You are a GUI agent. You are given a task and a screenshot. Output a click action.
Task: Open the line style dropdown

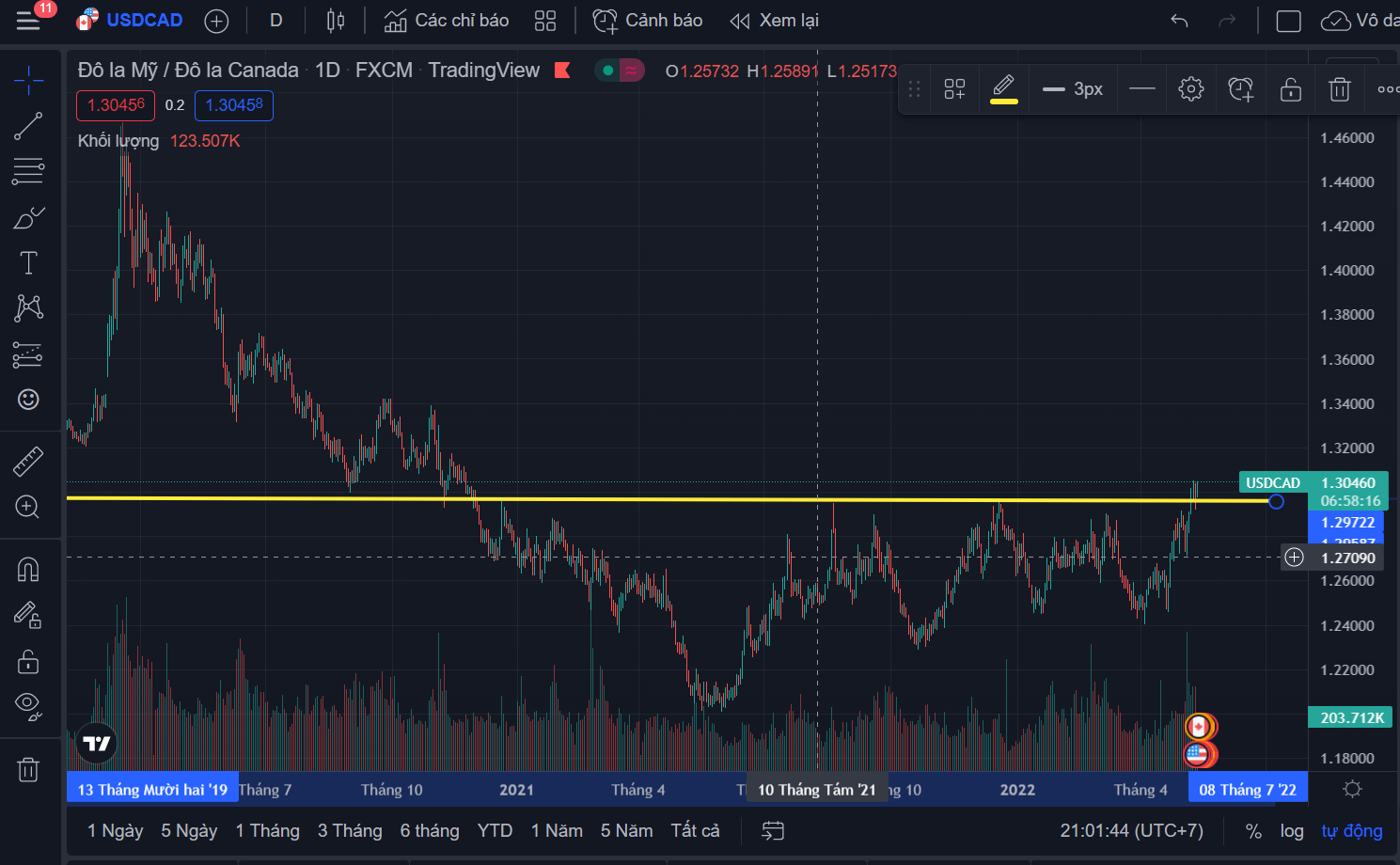point(1142,89)
